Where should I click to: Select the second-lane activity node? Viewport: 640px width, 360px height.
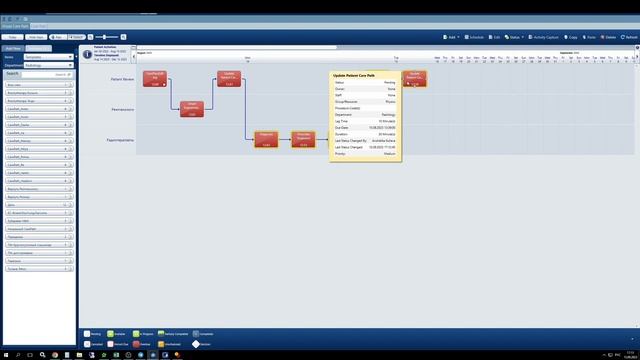coord(192,109)
